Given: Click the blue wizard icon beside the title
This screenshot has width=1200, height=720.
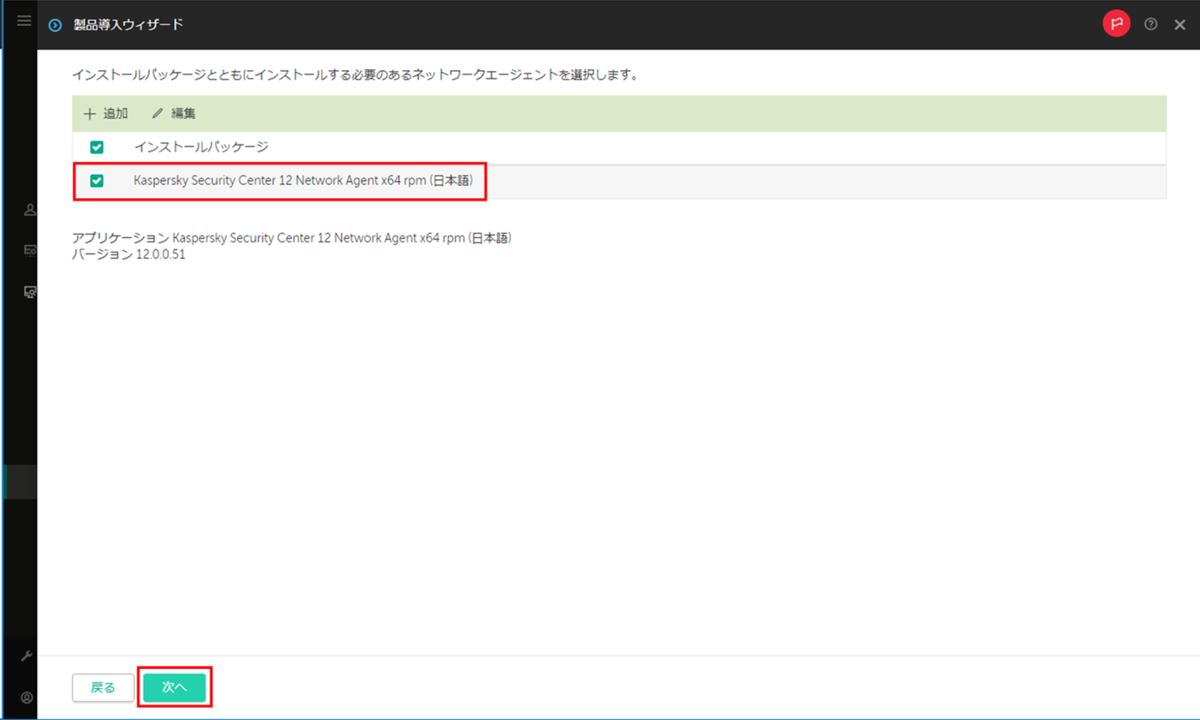Looking at the screenshot, I should tap(55, 23).
